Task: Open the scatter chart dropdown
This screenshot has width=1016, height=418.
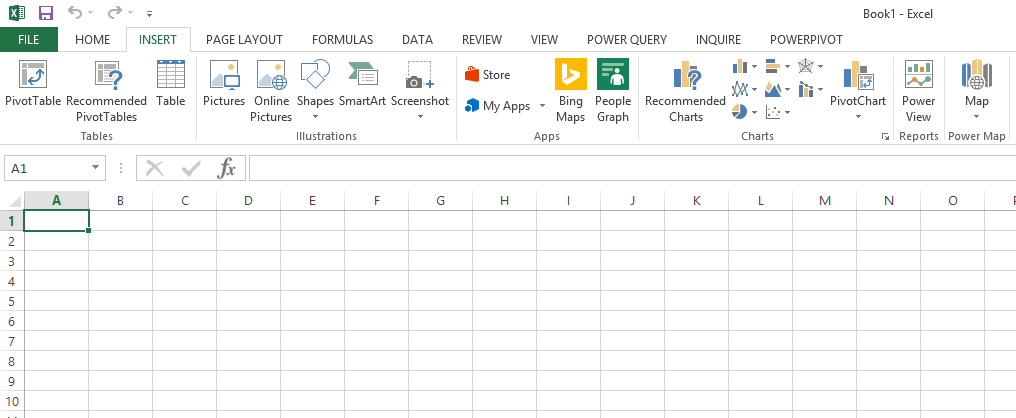Action: (x=787, y=111)
